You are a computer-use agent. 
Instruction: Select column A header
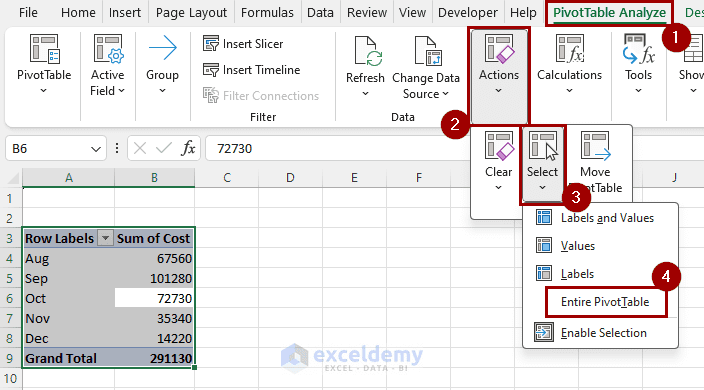[69, 178]
